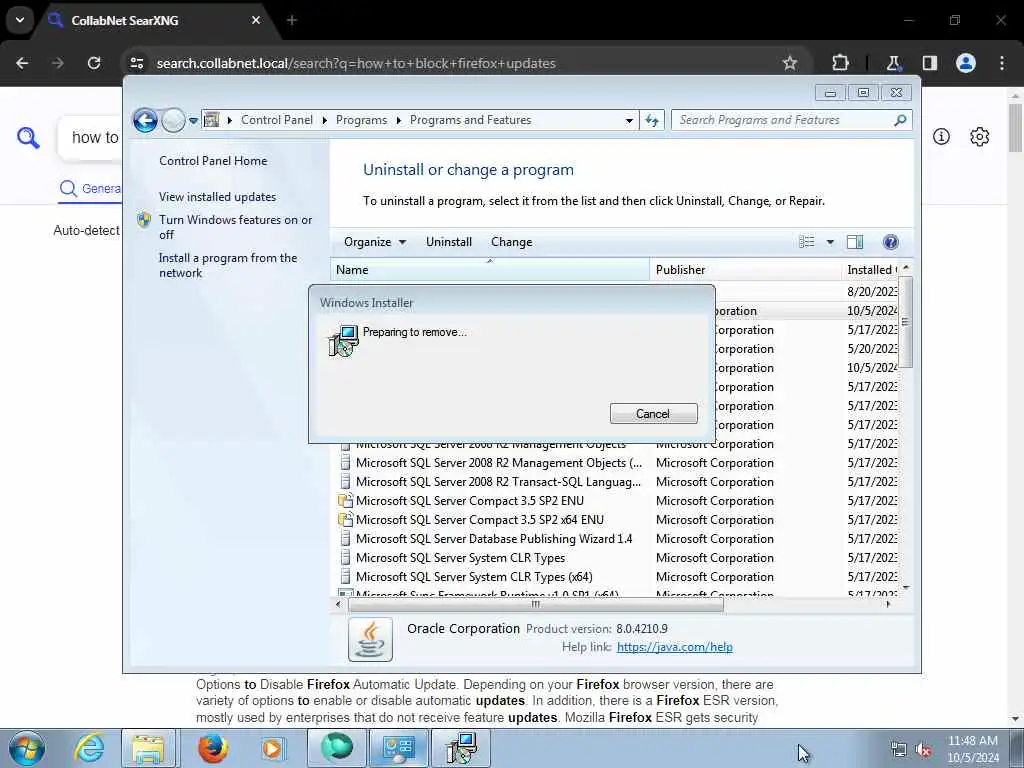Click Control Panel in breadcrumb
The width and height of the screenshot is (1024, 768).
click(x=277, y=120)
